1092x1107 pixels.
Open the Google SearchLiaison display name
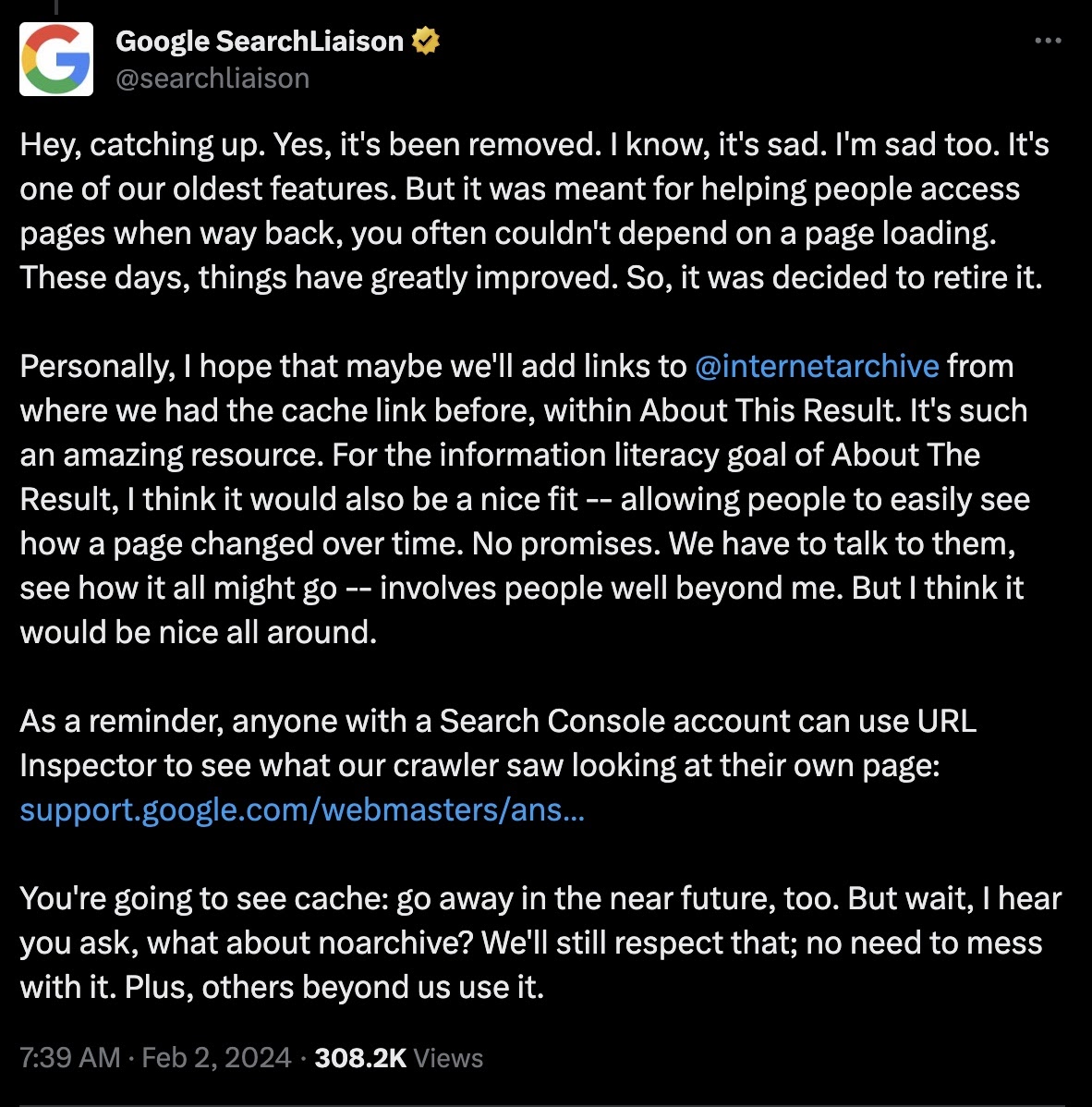click(x=260, y=42)
